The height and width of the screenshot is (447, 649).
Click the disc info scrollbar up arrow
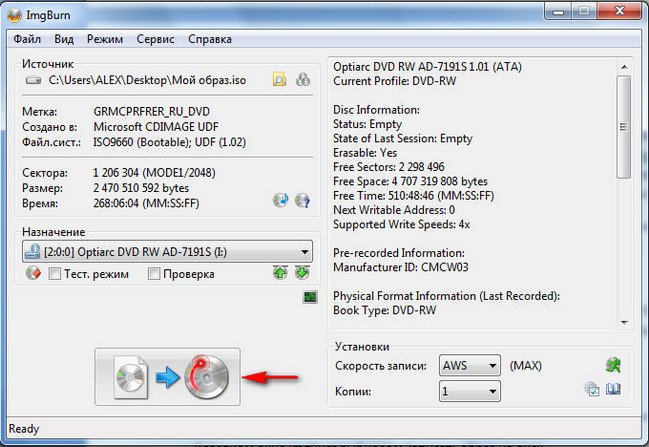click(624, 67)
